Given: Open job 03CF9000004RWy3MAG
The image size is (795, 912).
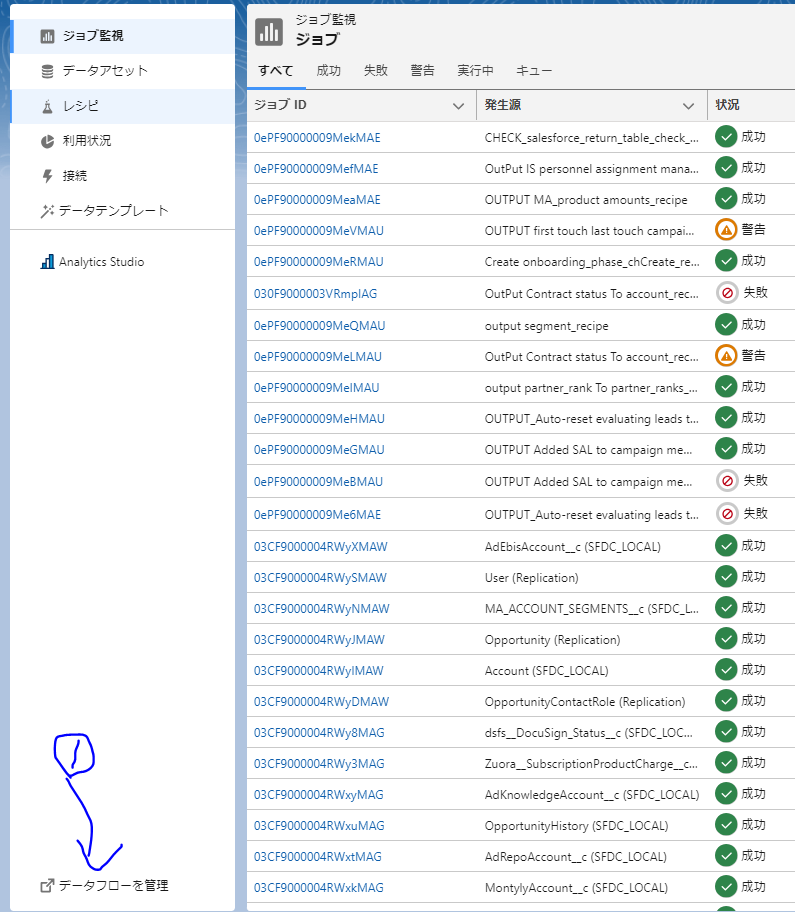Looking at the screenshot, I should [319, 764].
